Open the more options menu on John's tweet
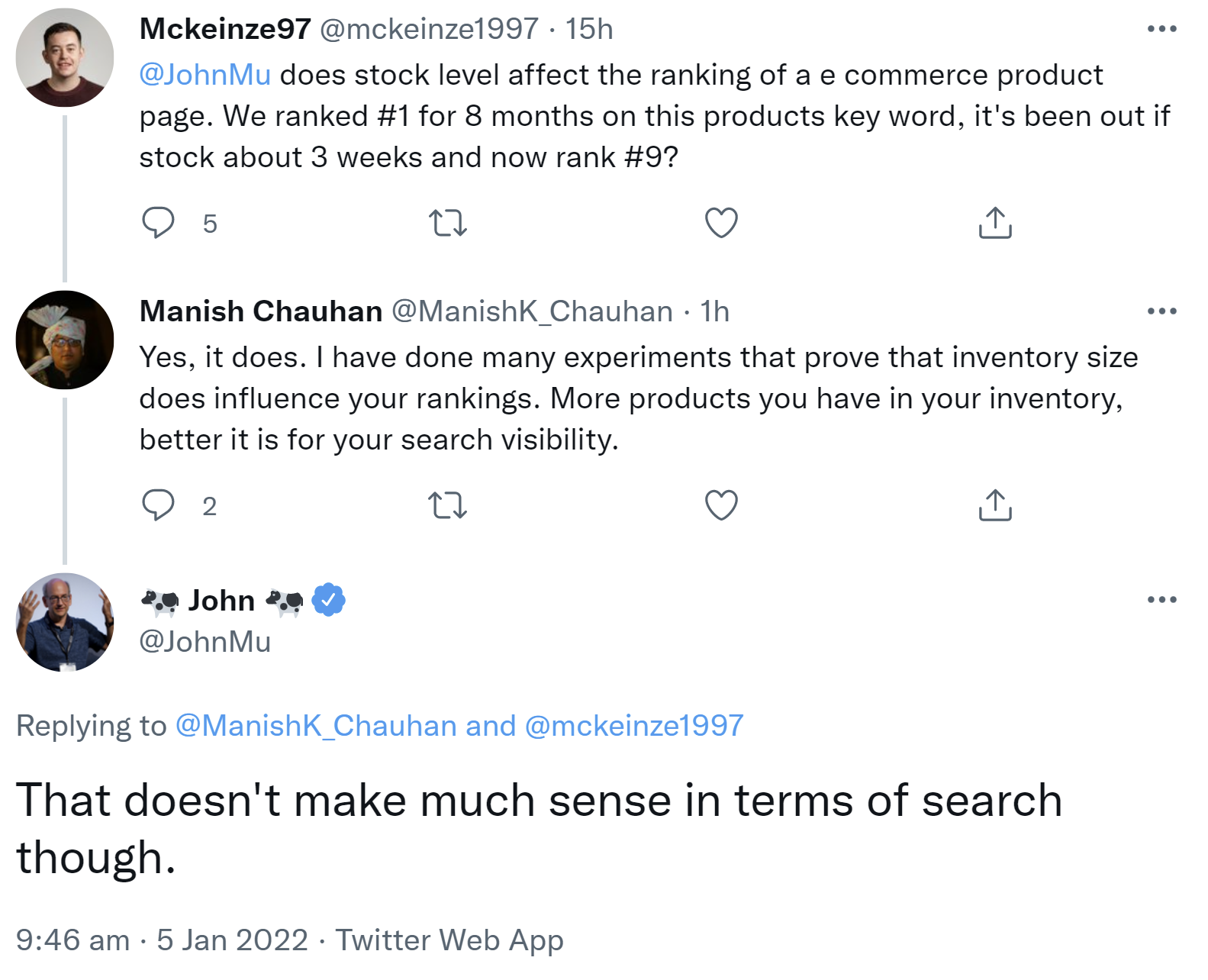The image size is (1208, 980). 1161,600
